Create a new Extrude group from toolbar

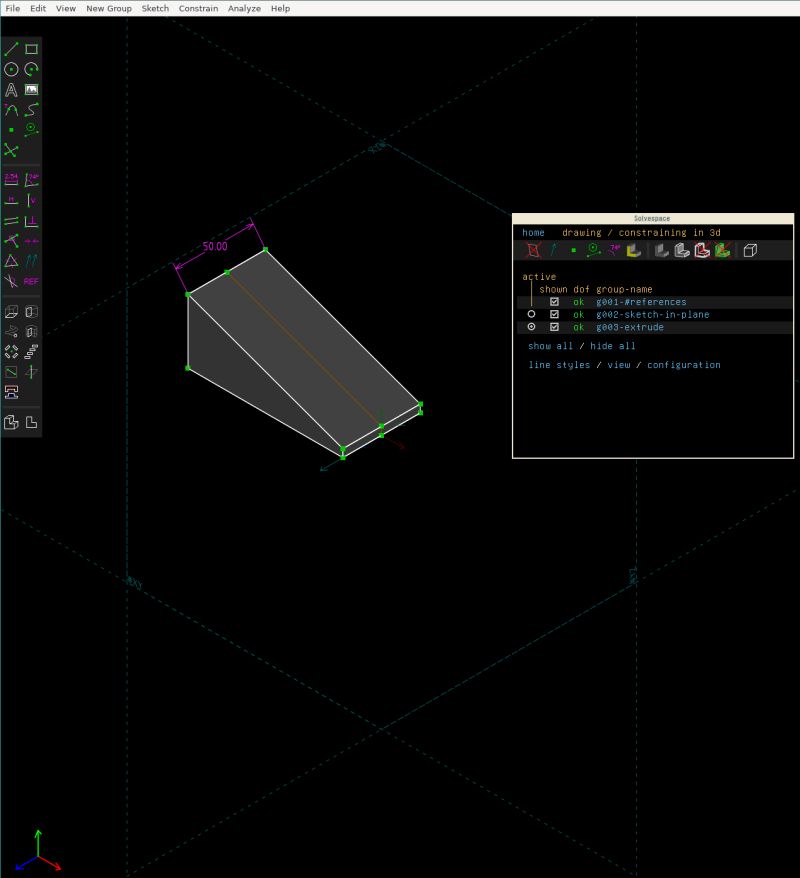coord(11,311)
